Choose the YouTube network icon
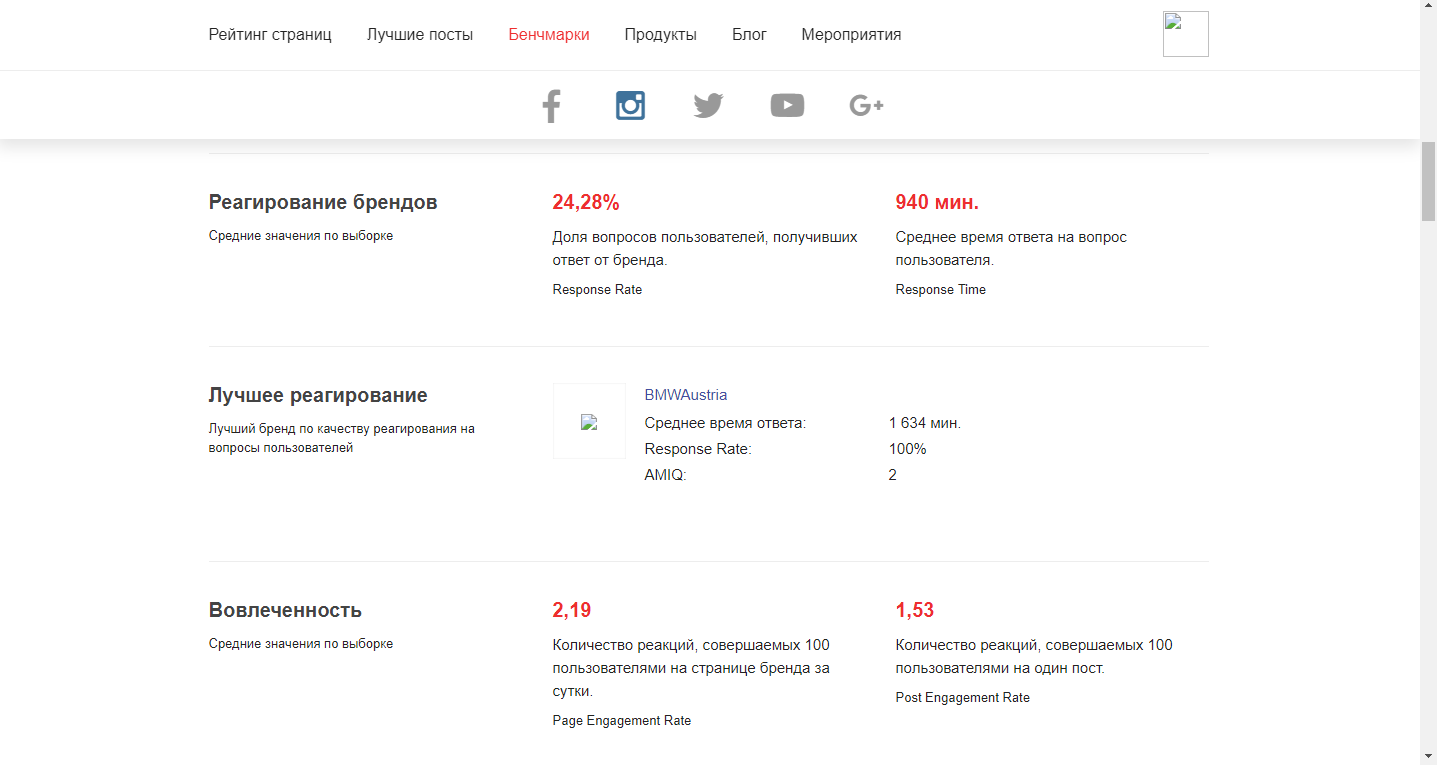Viewport: 1437px width, 765px height. tap(787, 105)
